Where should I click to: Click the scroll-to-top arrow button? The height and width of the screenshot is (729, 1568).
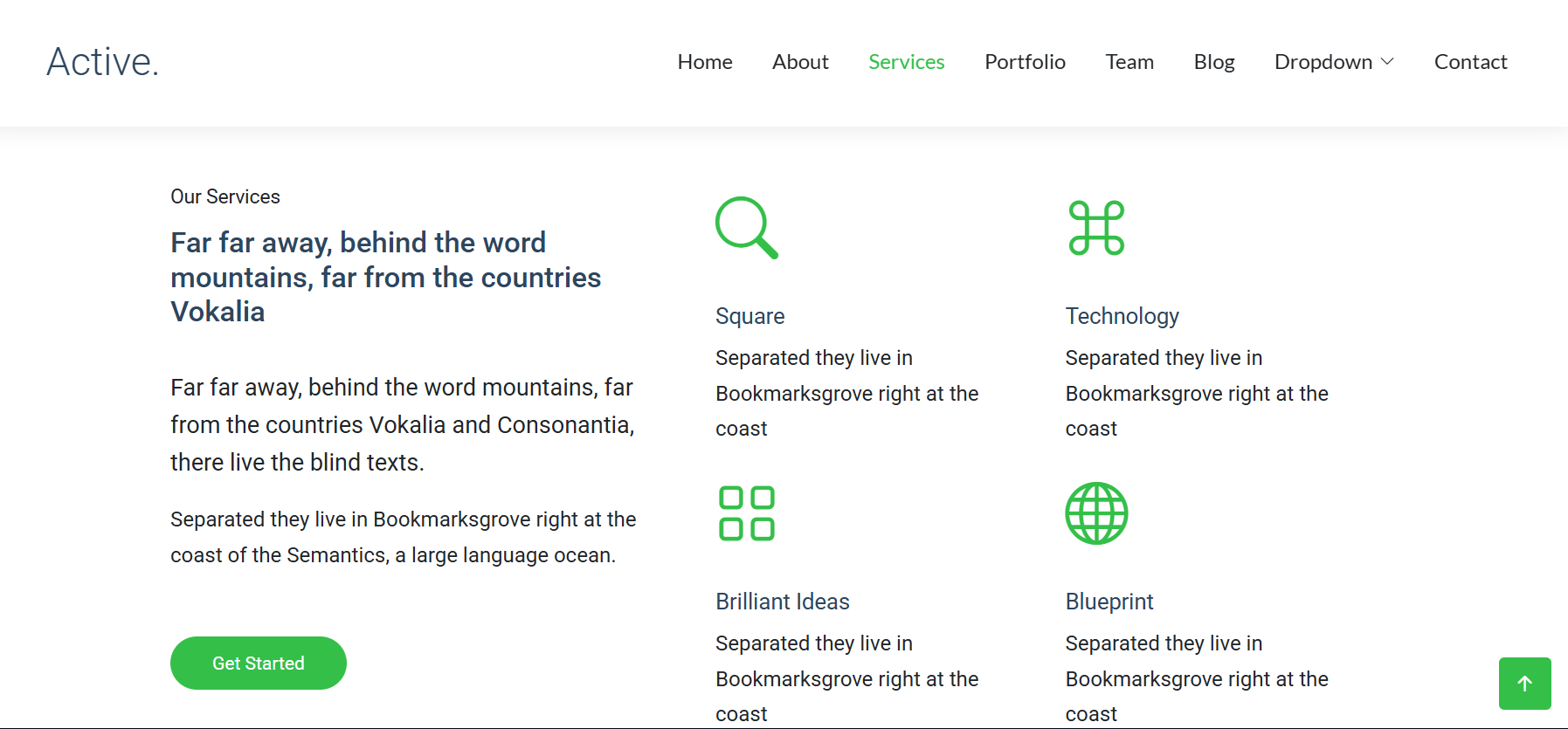(x=1524, y=684)
